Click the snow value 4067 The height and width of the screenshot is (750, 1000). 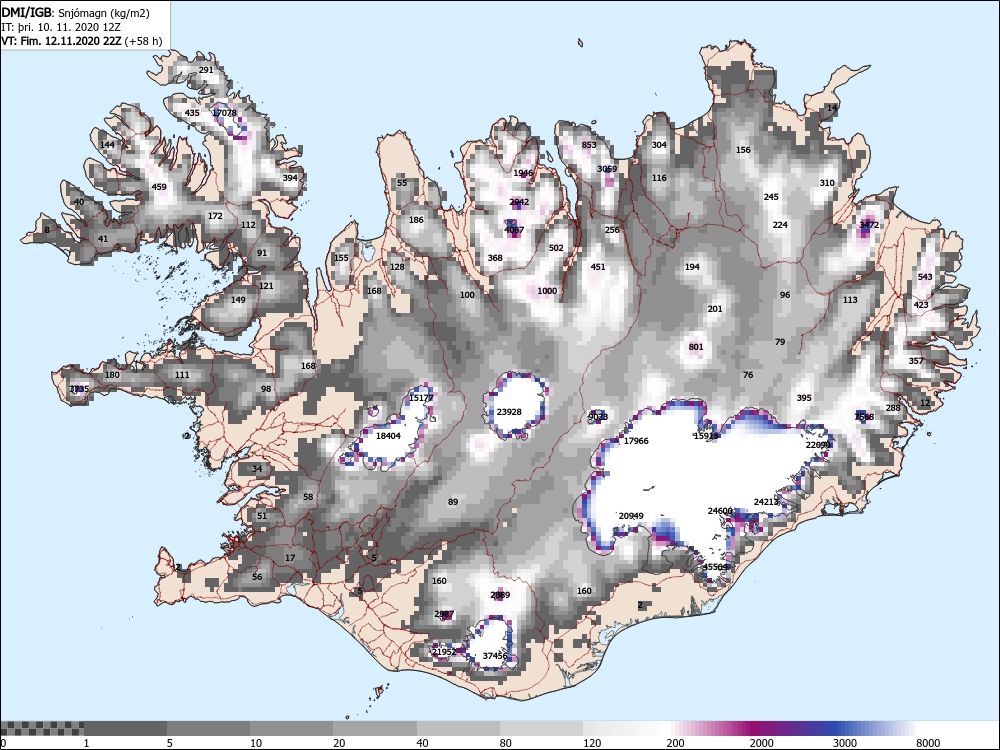pos(514,230)
